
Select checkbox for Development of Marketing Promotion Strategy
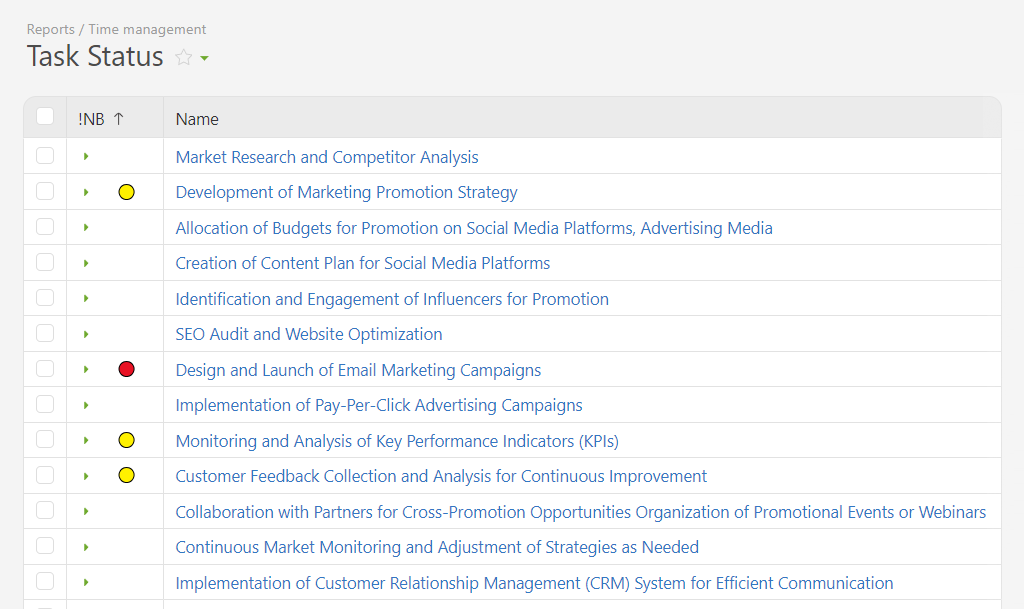click(45, 191)
